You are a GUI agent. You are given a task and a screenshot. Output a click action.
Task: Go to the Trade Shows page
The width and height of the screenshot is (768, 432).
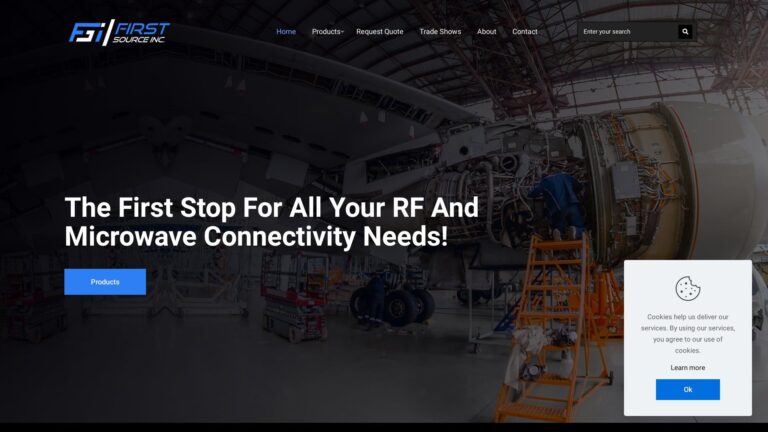(440, 31)
